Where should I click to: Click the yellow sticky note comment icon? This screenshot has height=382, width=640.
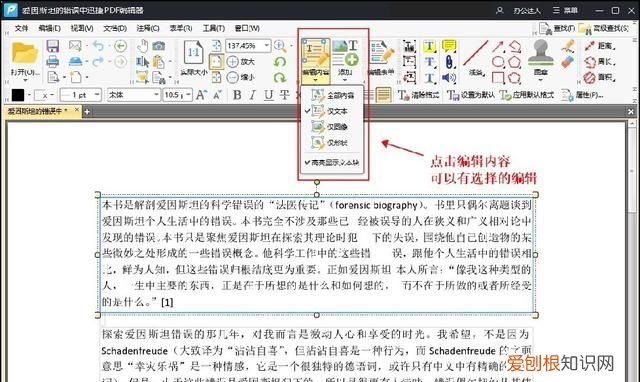coord(449,46)
